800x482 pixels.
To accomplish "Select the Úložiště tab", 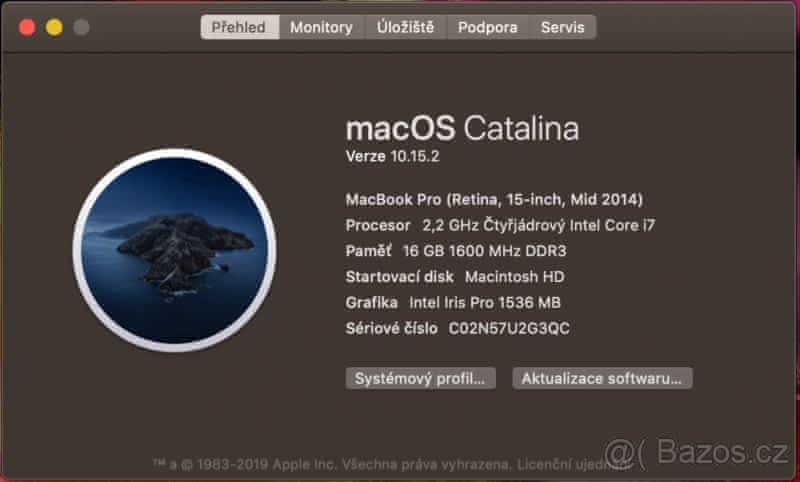I will [x=405, y=27].
